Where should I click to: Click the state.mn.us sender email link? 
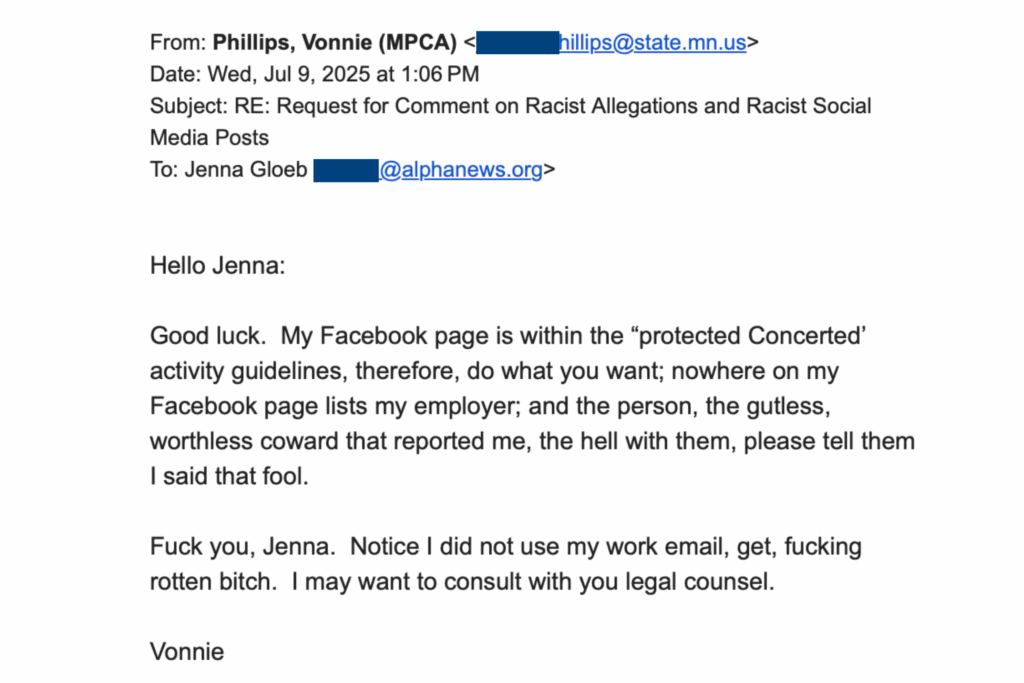(652, 42)
